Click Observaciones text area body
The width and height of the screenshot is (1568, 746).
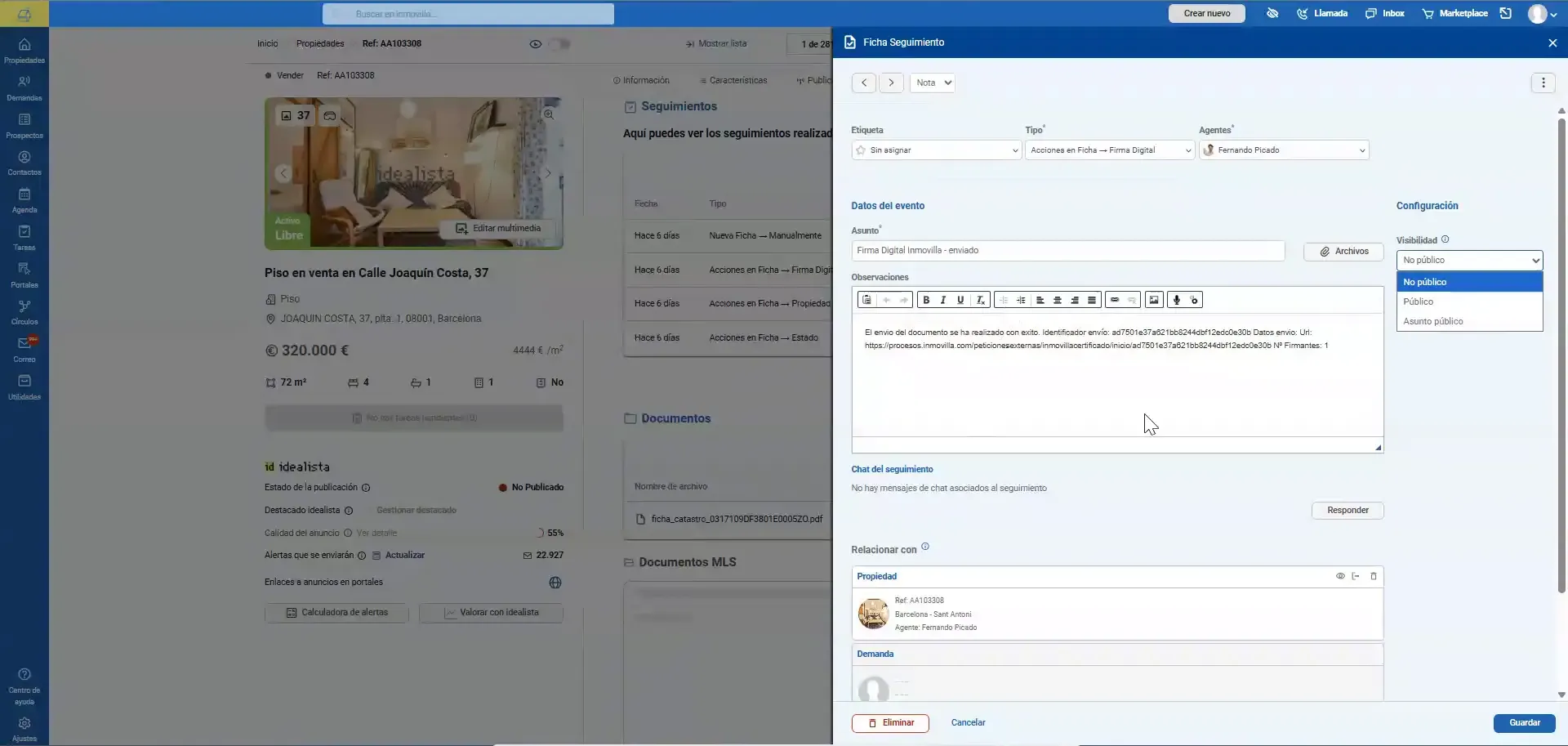(x=1117, y=376)
